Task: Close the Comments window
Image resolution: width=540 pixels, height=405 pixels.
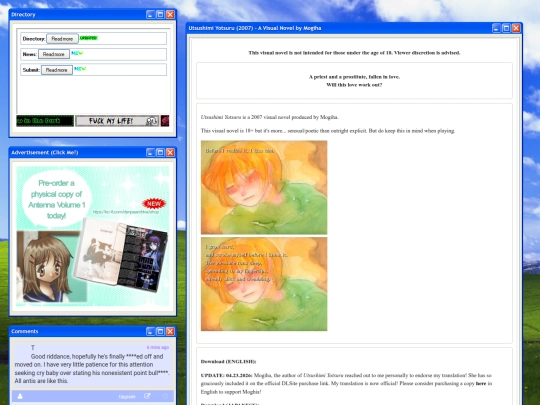Action: (170, 331)
